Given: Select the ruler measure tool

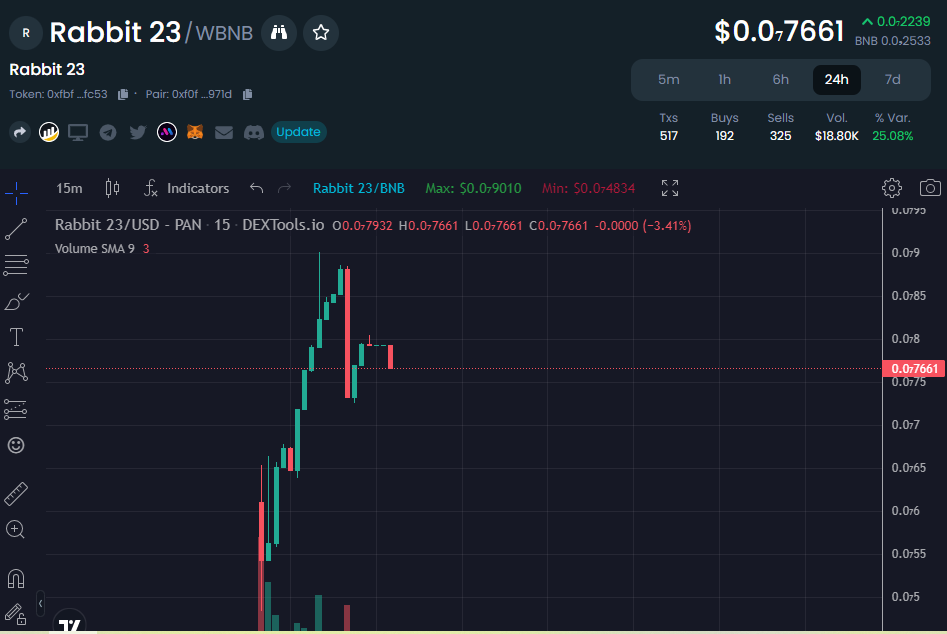Looking at the screenshot, I should pos(16,494).
